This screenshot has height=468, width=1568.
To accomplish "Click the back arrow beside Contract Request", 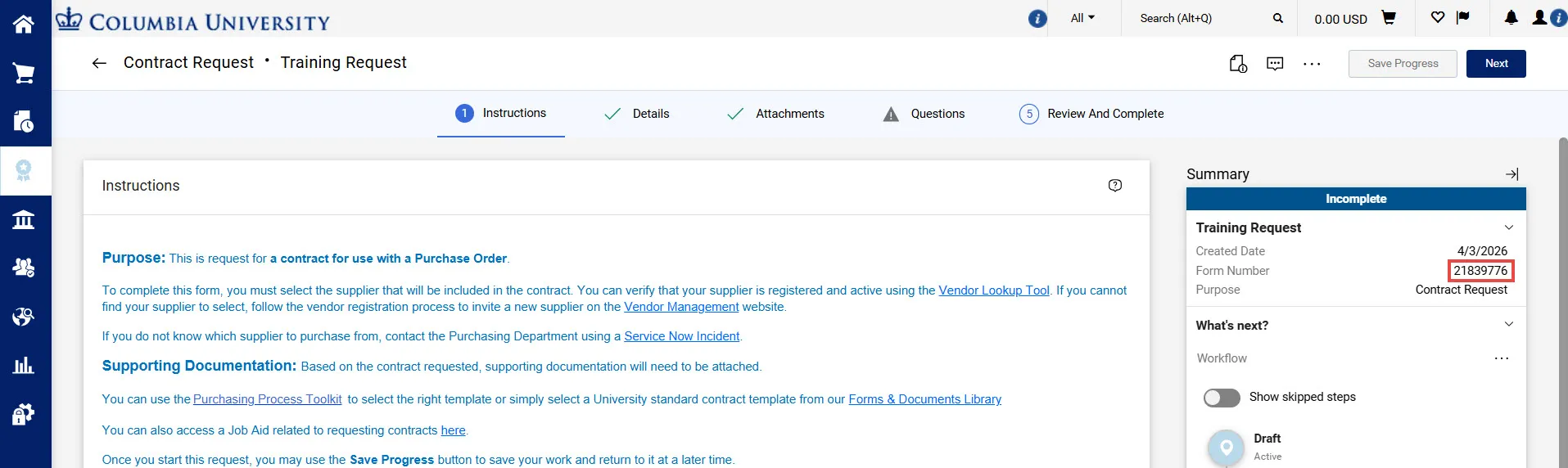I will point(99,63).
